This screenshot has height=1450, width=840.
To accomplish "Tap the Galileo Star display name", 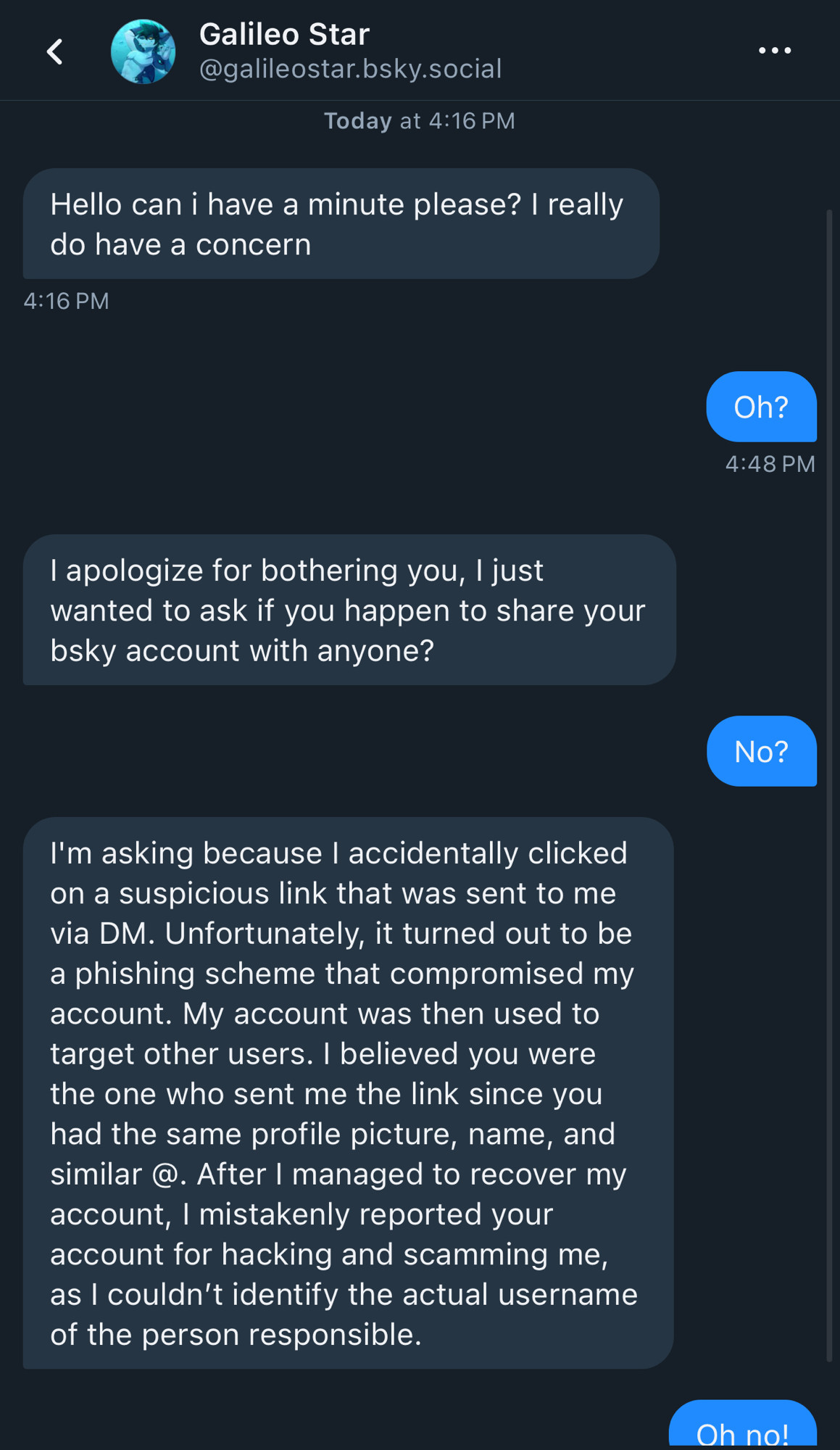I will 284,34.
